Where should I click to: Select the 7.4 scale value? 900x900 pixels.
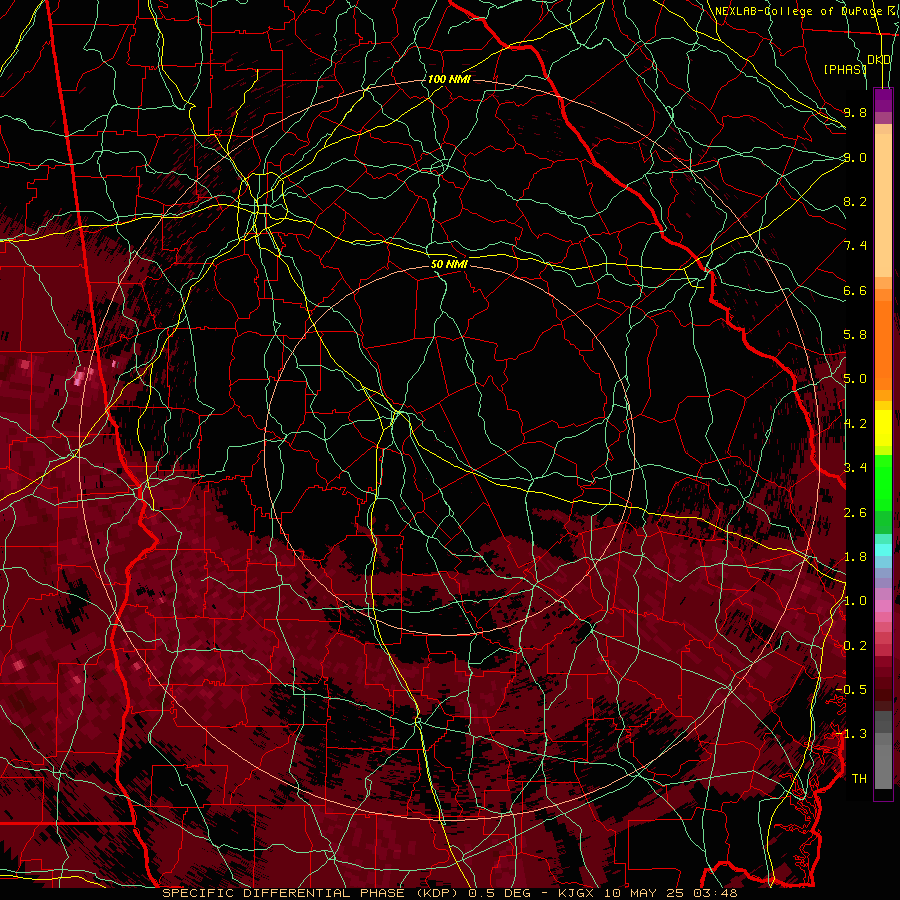coord(855,246)
